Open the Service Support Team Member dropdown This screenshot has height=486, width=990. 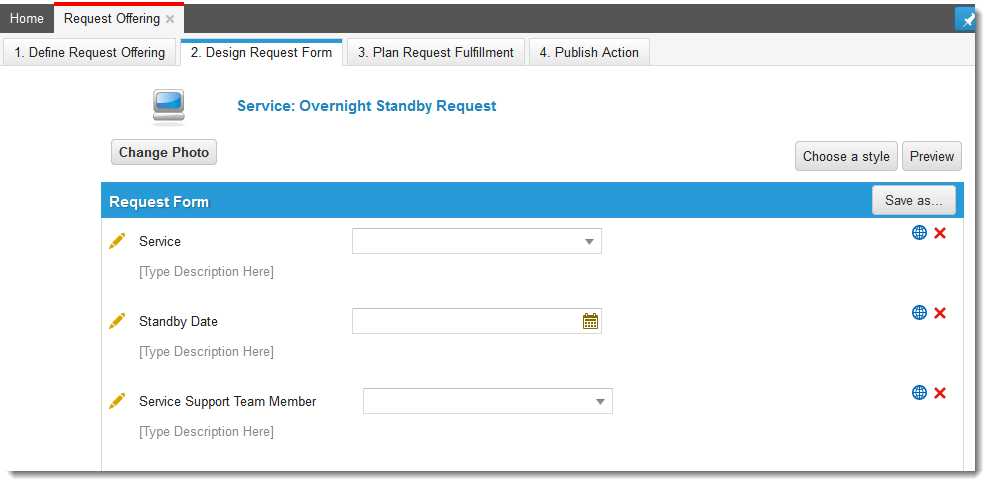[600, 402]
